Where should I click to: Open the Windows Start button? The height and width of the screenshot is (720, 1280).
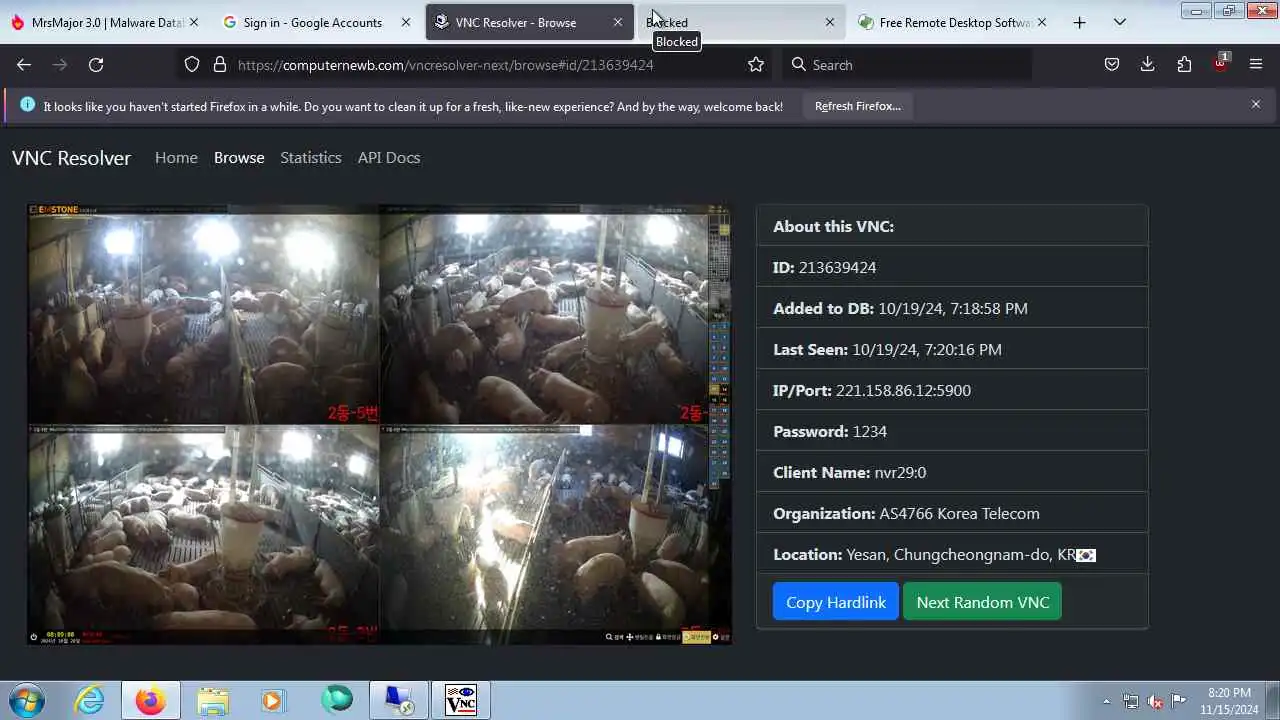27,700
